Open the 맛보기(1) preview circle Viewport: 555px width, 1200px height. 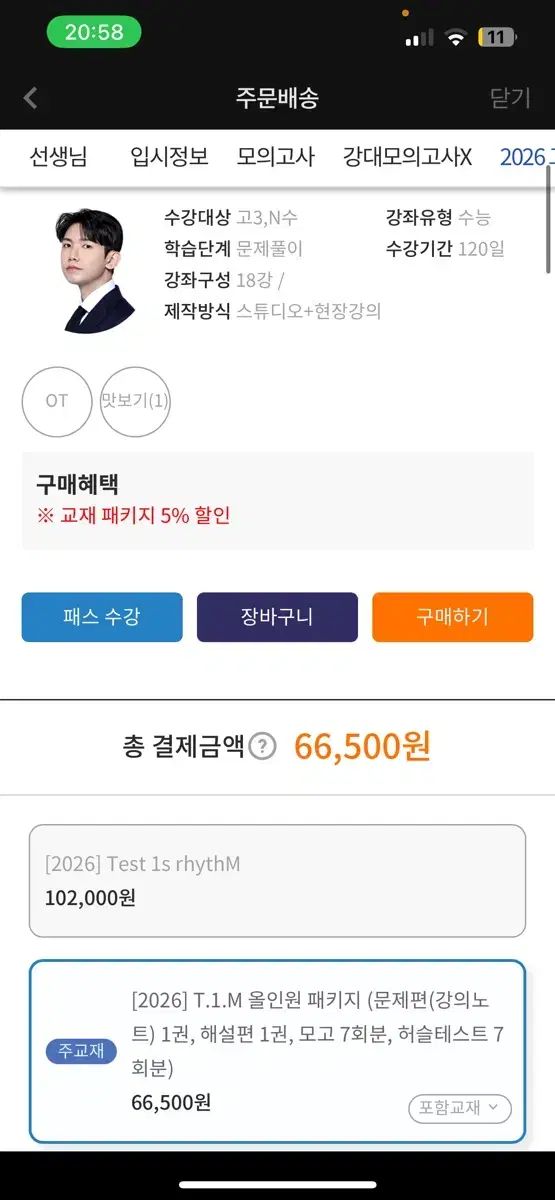(x=135, y=401)
